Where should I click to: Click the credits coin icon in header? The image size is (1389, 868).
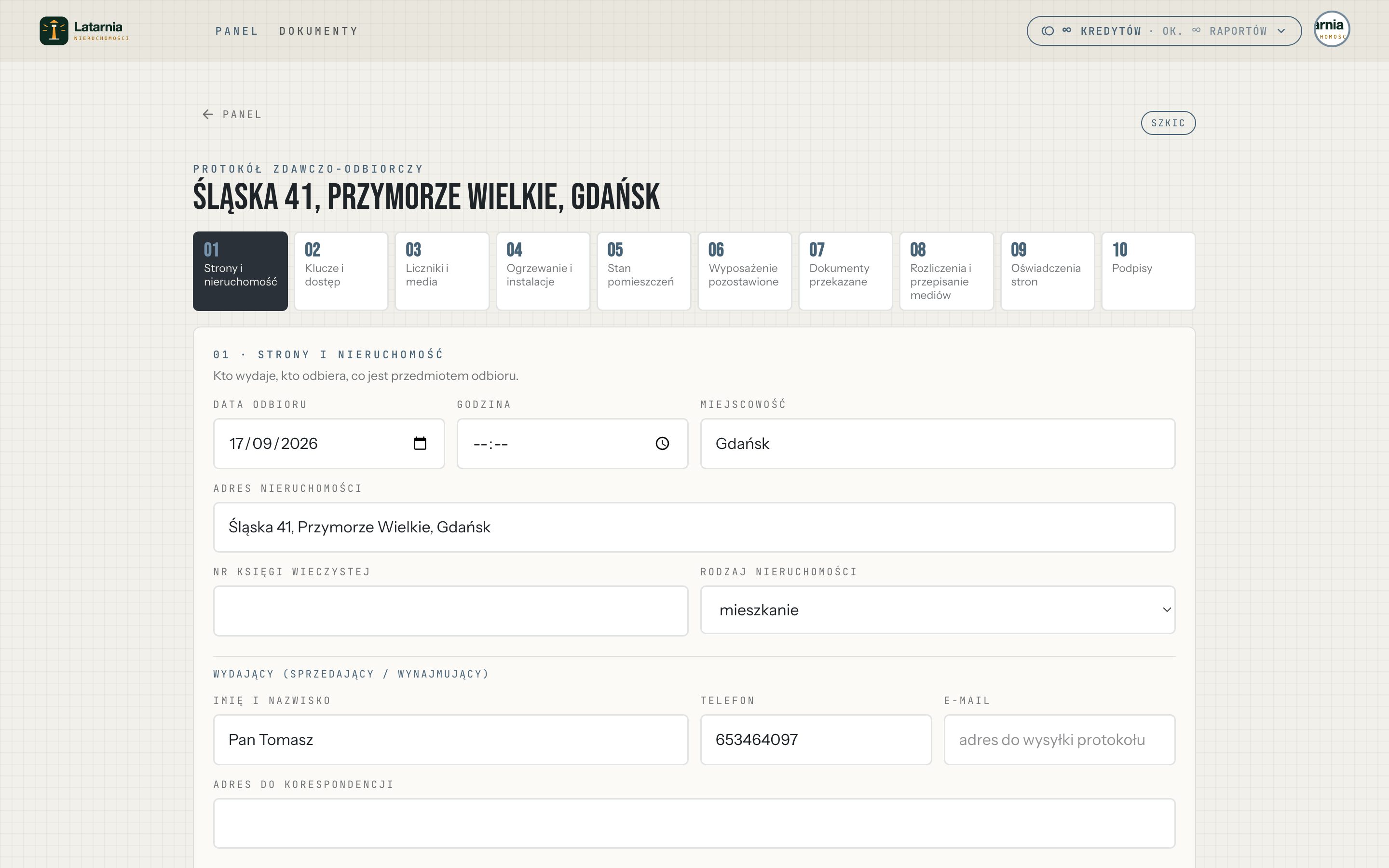[x=1048, y=31]
